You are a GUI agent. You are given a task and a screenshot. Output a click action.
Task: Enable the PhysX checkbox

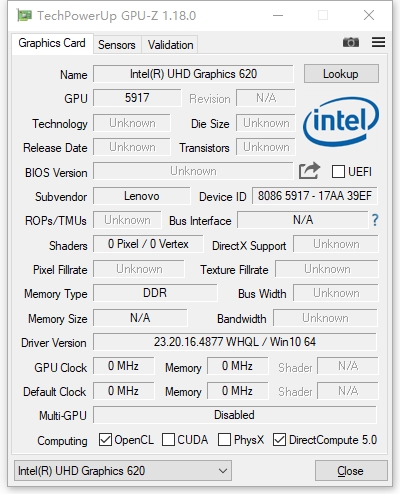click(224, 440)
